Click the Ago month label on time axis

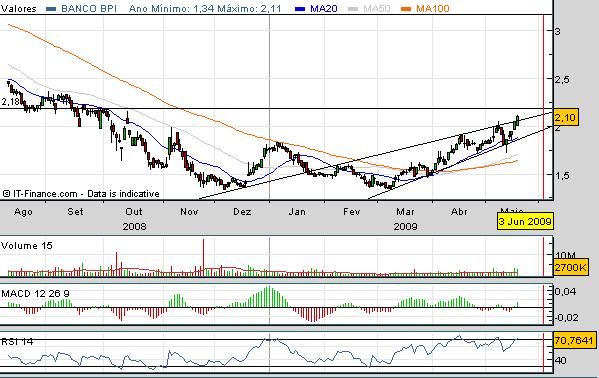23,211
